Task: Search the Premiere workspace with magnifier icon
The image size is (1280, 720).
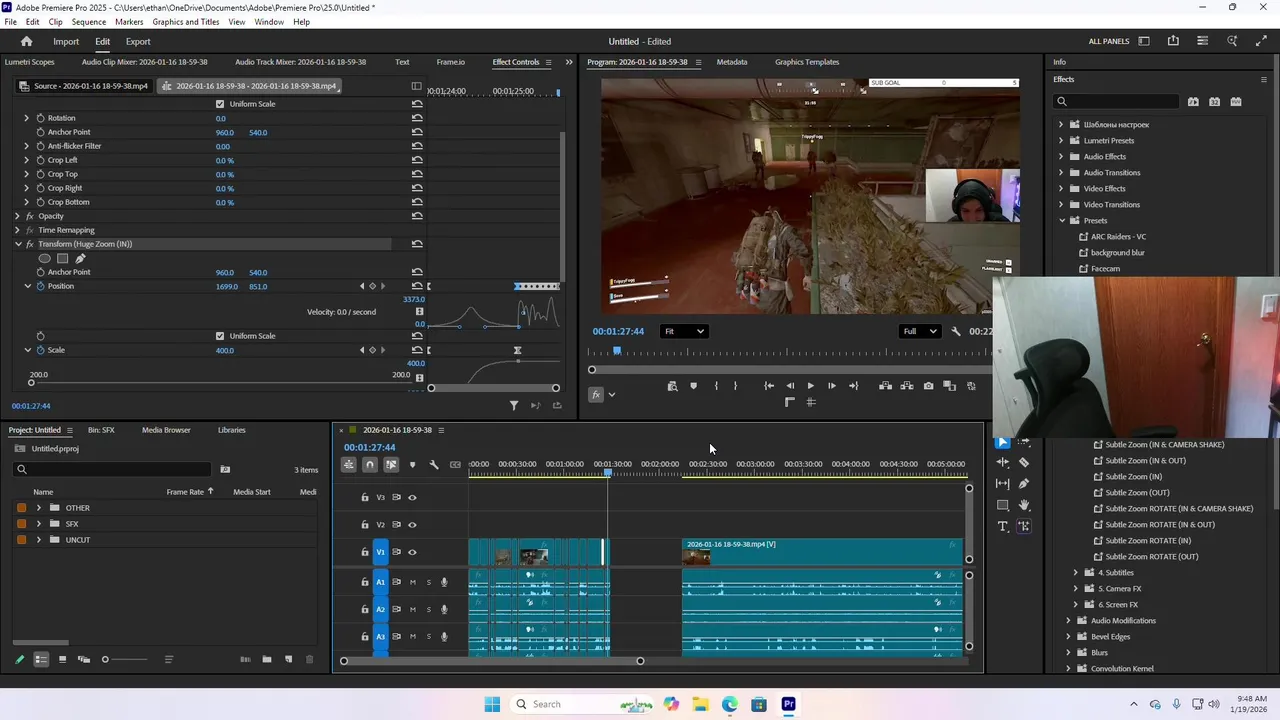Action: [x=1232, y=41]
